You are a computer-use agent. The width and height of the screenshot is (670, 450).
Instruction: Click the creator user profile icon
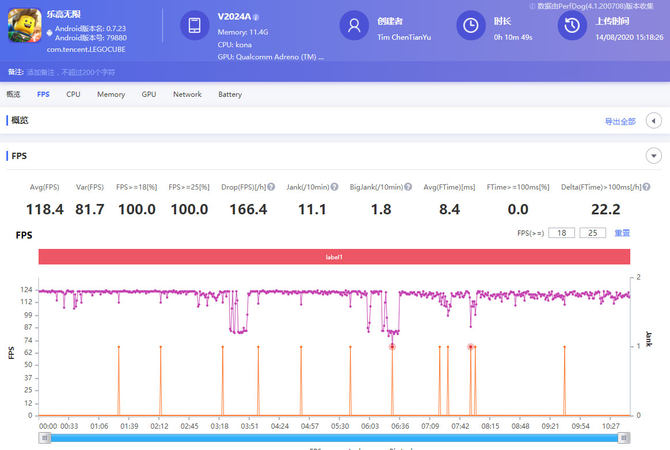pos(355,27)
